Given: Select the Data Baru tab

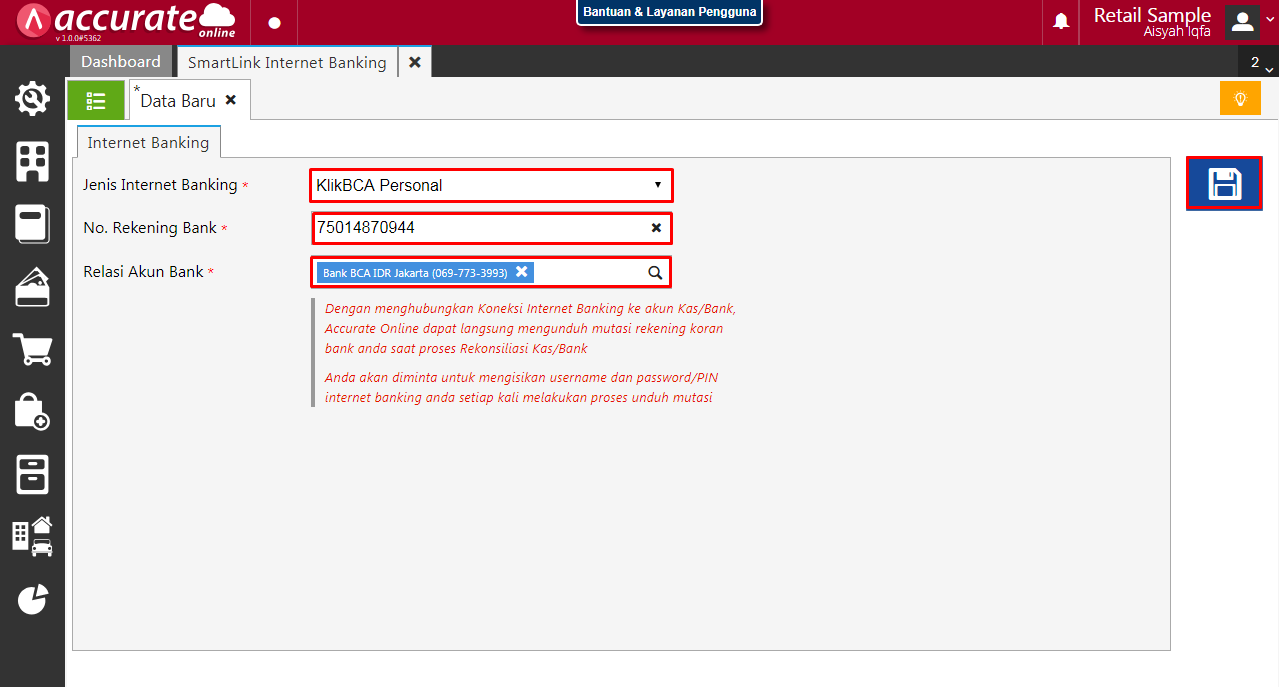Looking at the screenshot, I should pyautogui.click(x=178, y=101).
